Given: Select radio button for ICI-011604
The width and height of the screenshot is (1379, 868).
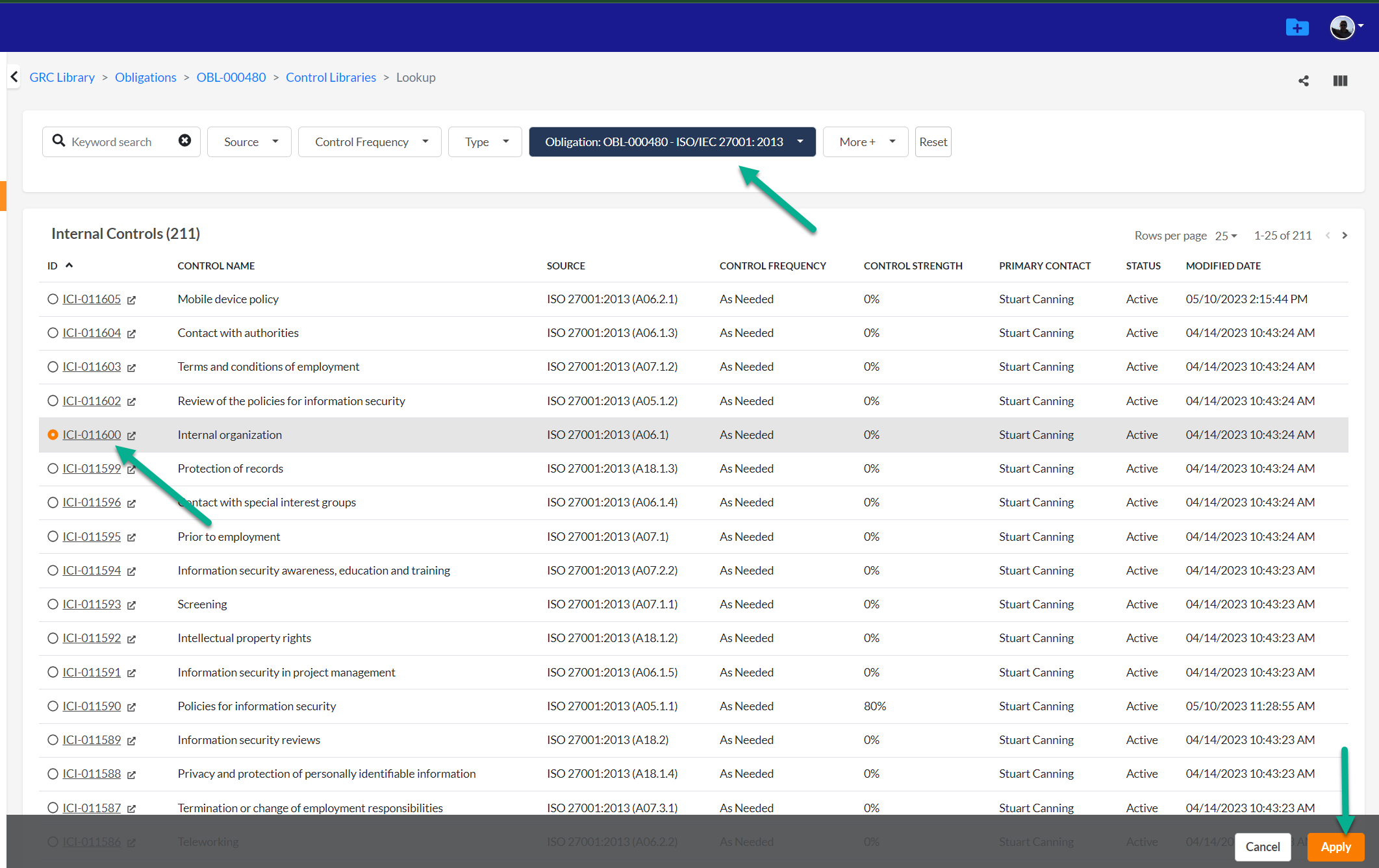Looking at the screenshot, I should (53, 333).
